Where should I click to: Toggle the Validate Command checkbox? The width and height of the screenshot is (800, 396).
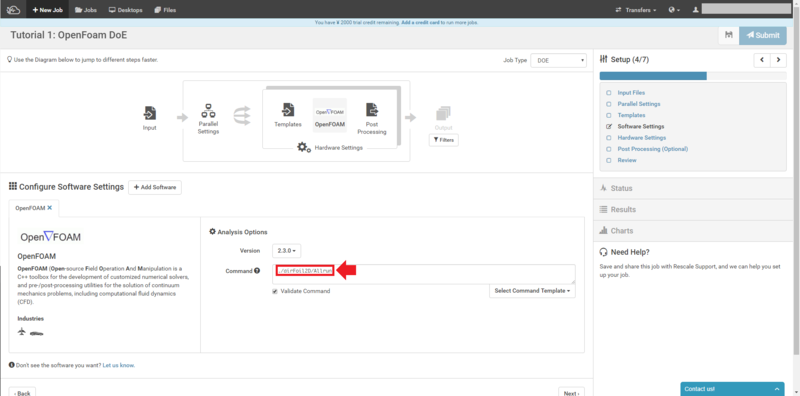coord(275,291)
